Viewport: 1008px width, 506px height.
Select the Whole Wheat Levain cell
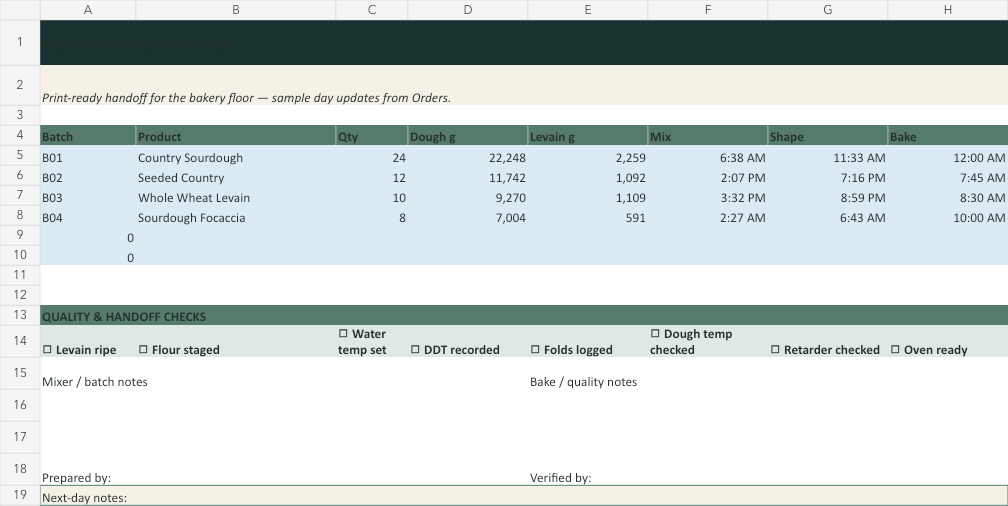click(236, 195)
